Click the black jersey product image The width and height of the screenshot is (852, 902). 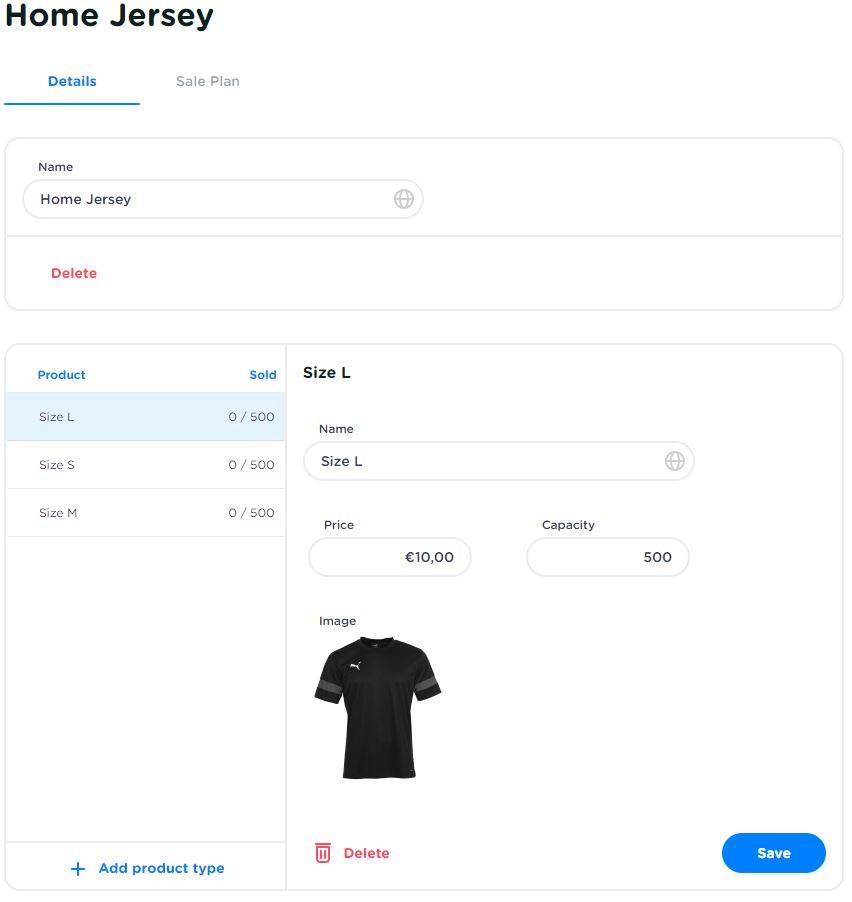pyautogui.click(x=378, y=708)
